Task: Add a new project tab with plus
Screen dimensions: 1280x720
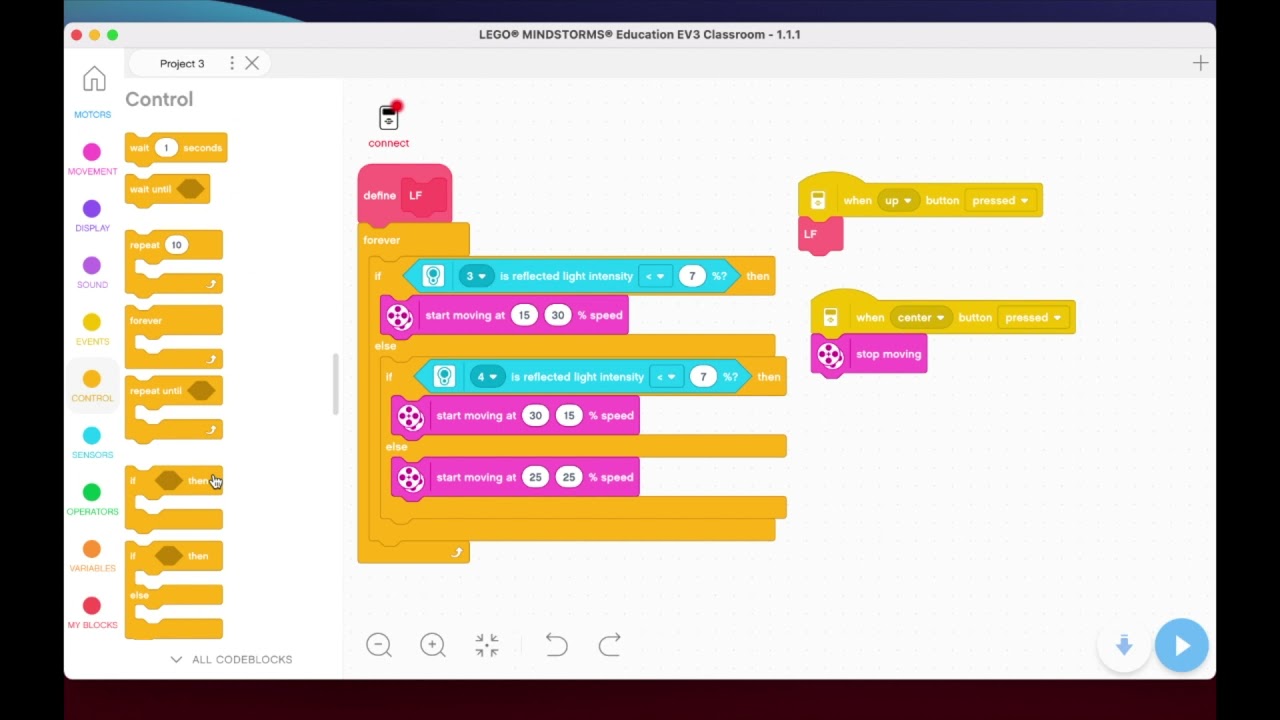Action: point(1200,63)
